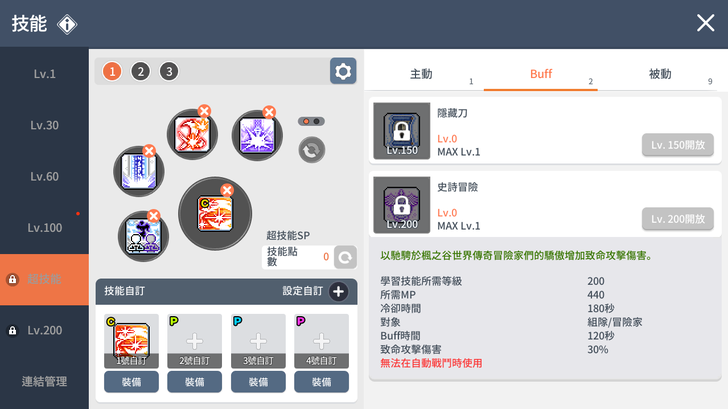Click the info diamond next to 技能

(67, 24)
